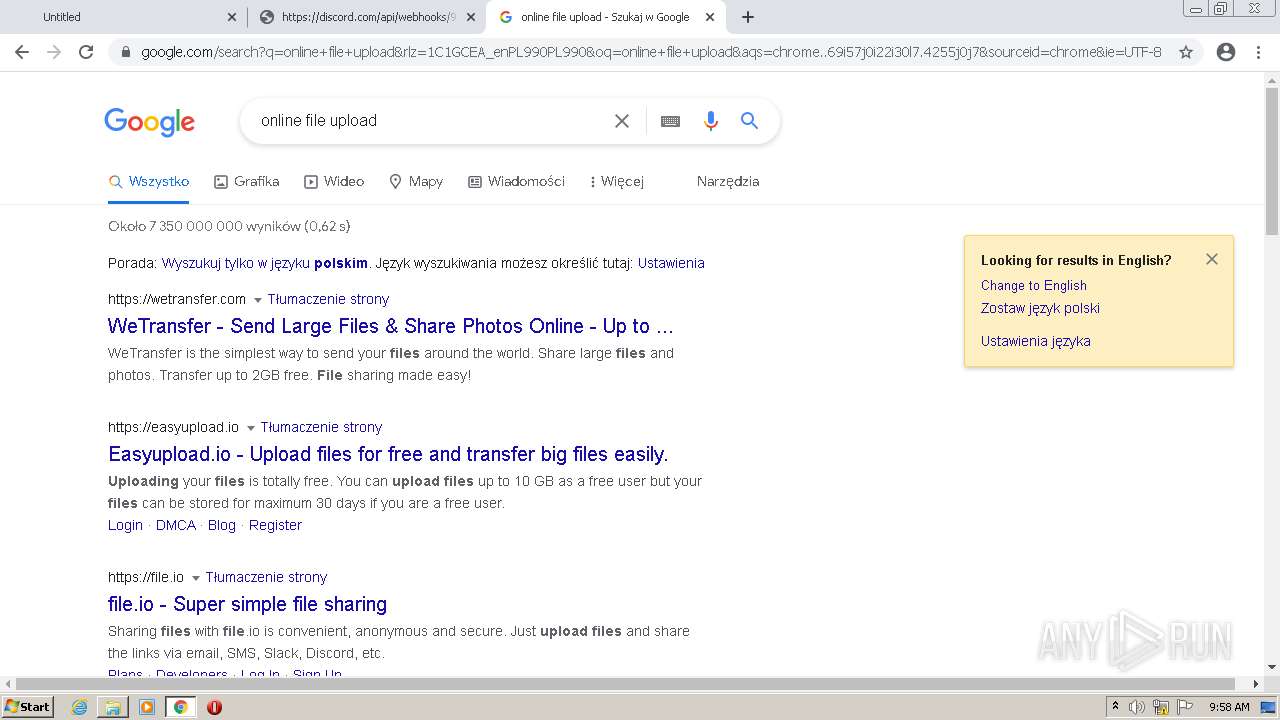Close the discord.com webhooks tab
The width and height of the screenshot is (1280, 720).
click(471, 17)
